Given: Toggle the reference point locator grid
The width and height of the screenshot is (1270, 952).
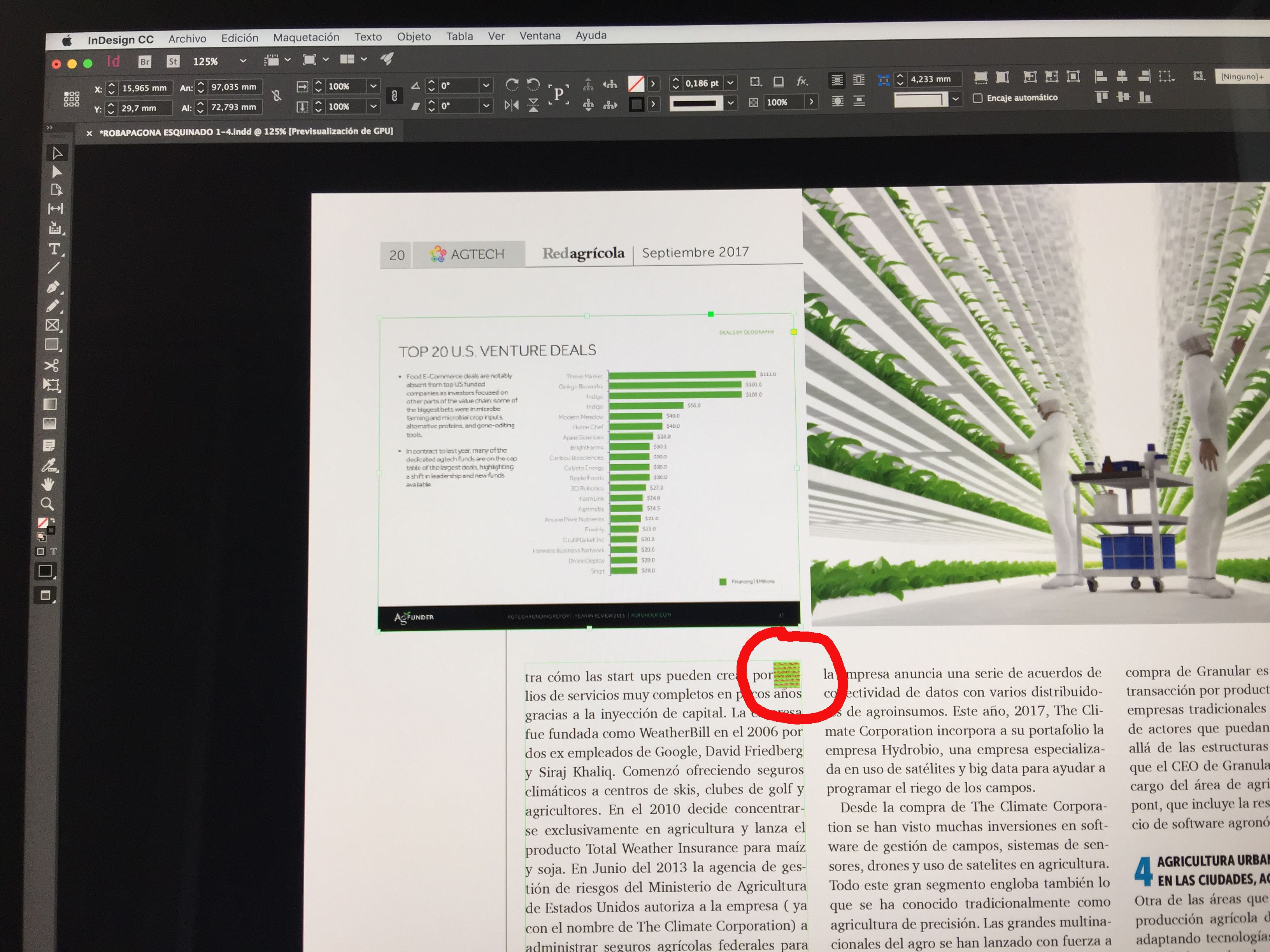Looking at the screenshot, I should [x=71, y=99].
